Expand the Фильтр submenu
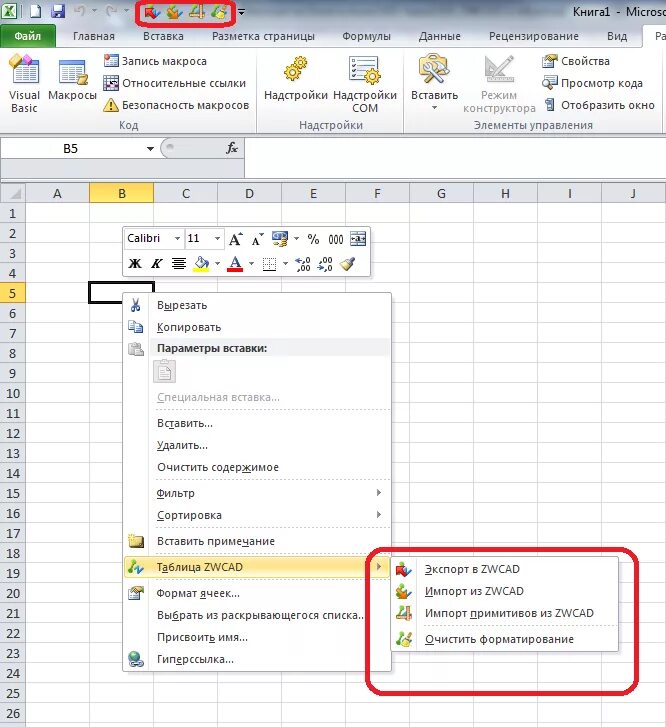 (x=257, y=493)
